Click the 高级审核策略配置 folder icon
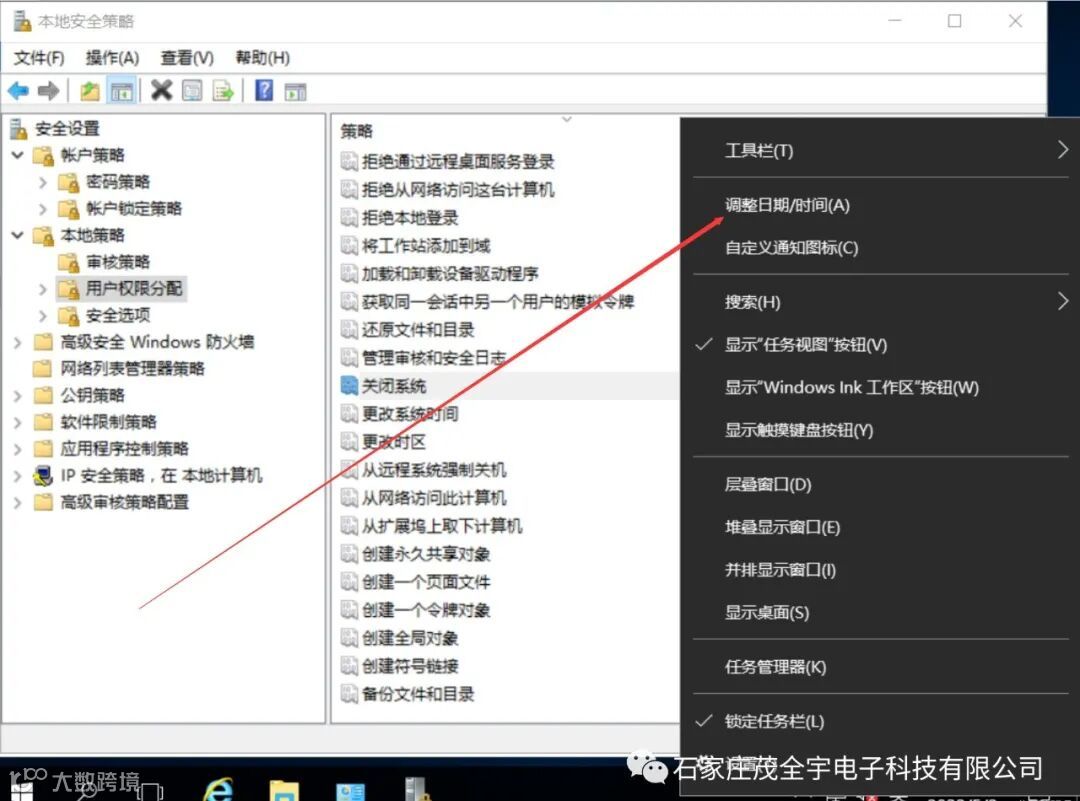Image resolution: width=1080 pixels, height=801 pixels. click(43, 502)
